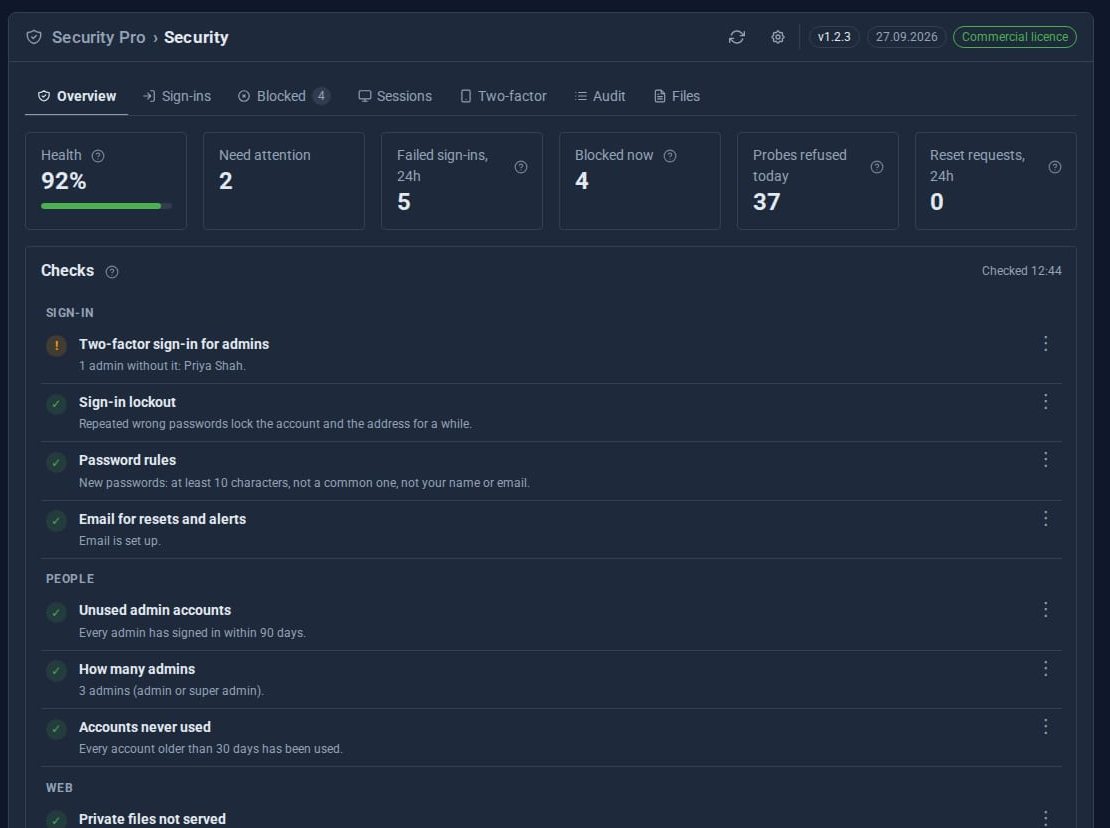Click text '1 admin without it: Priya Shah.'

click(x=162, y=366)
